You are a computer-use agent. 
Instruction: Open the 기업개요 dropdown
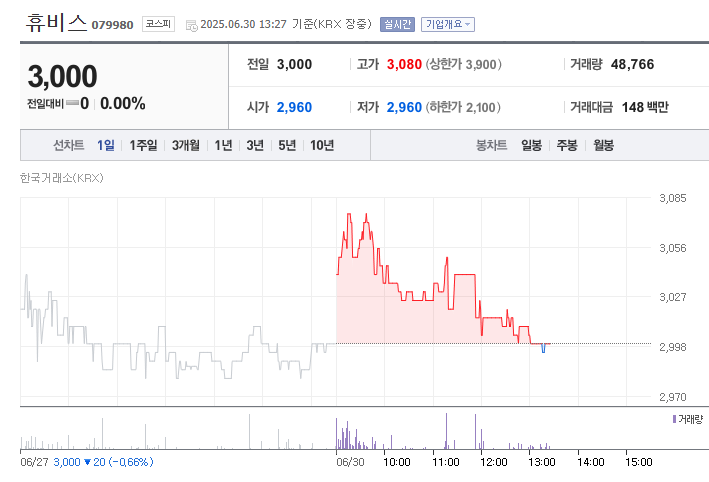point(448,24)
